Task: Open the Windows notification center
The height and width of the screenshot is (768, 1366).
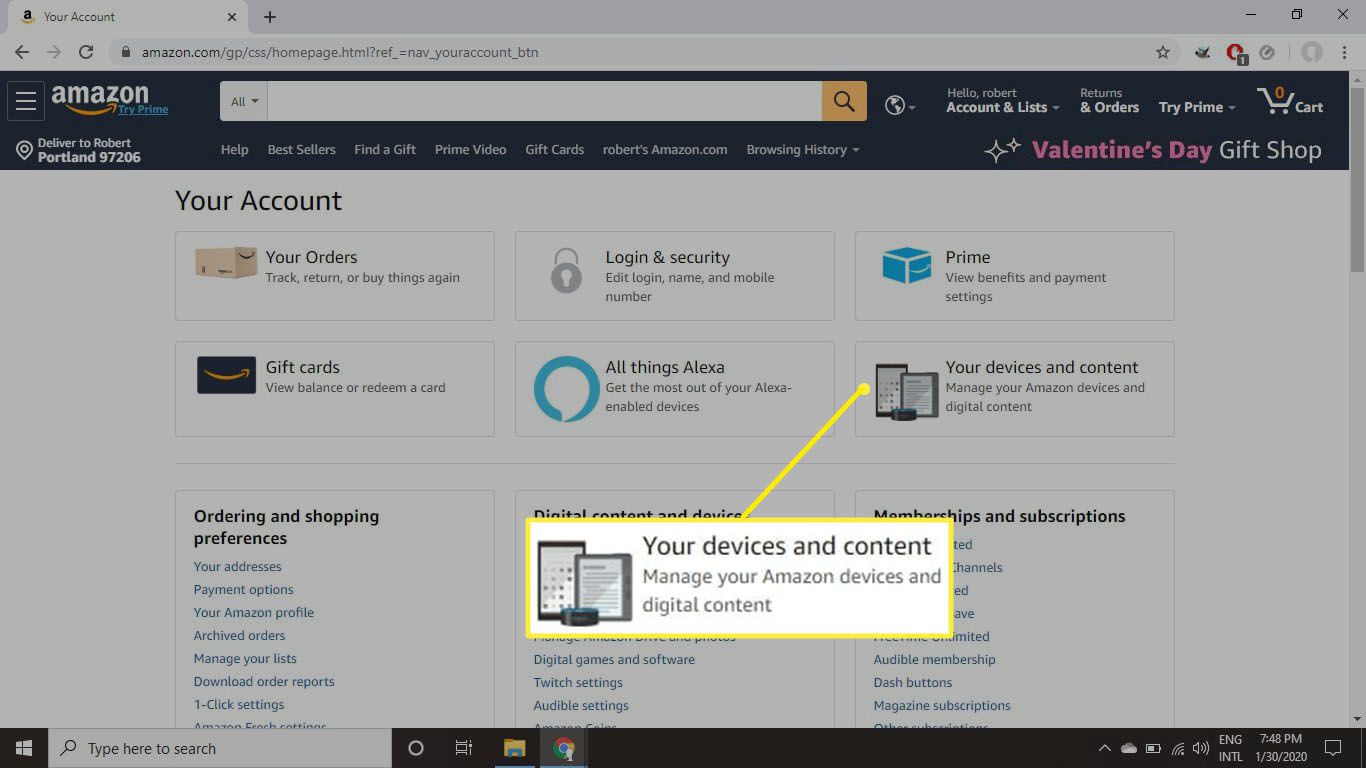Action: (x=1332, y=748)
